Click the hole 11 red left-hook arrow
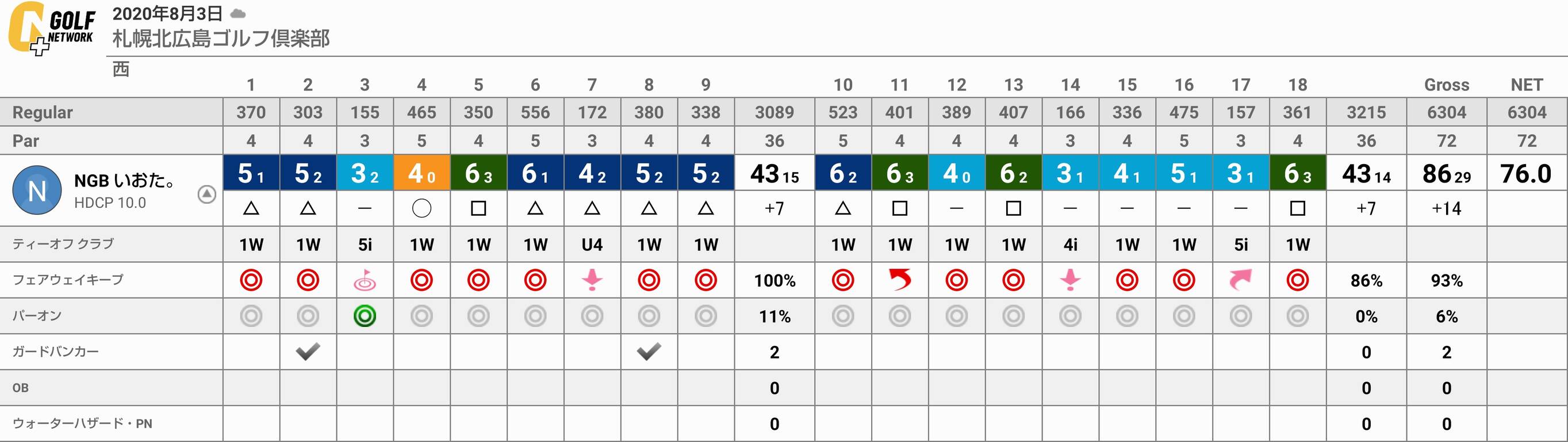This screenshot has height=442, width=1568. click(900, 280)
